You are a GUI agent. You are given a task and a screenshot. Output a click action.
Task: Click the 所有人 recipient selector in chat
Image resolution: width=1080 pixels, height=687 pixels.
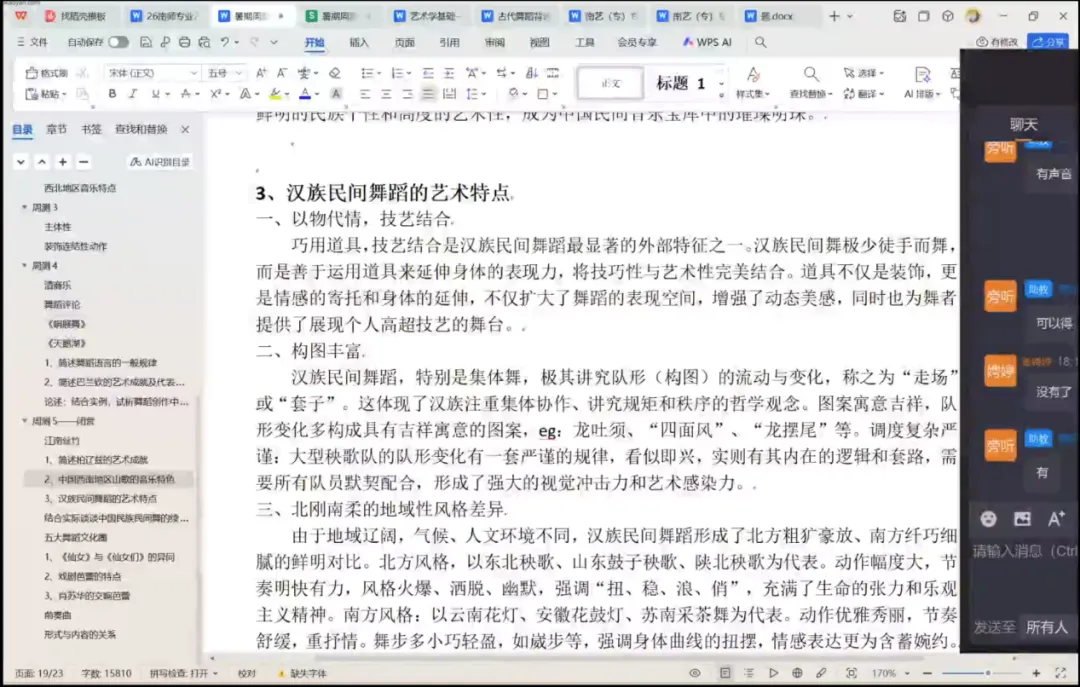click(1046, 627)
